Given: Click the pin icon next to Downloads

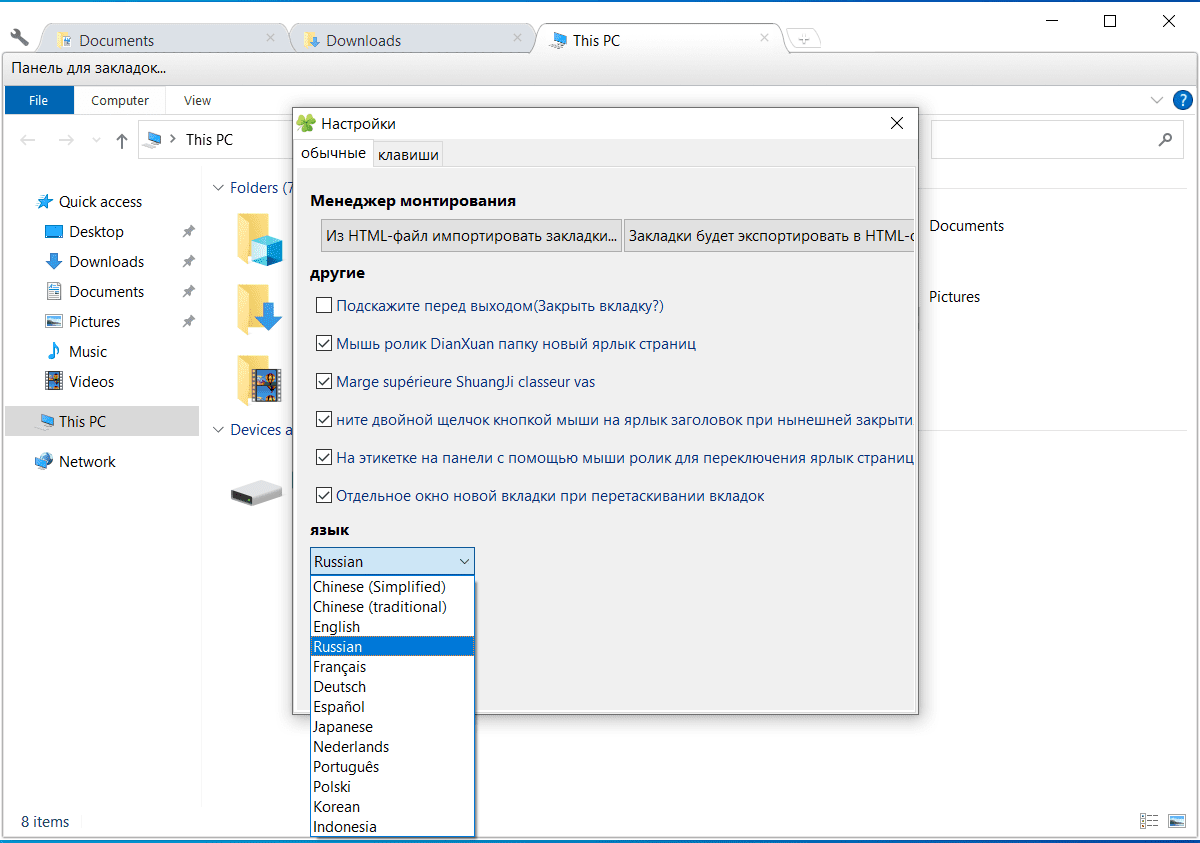Looking at the screenshot, I should coord(188,262).
